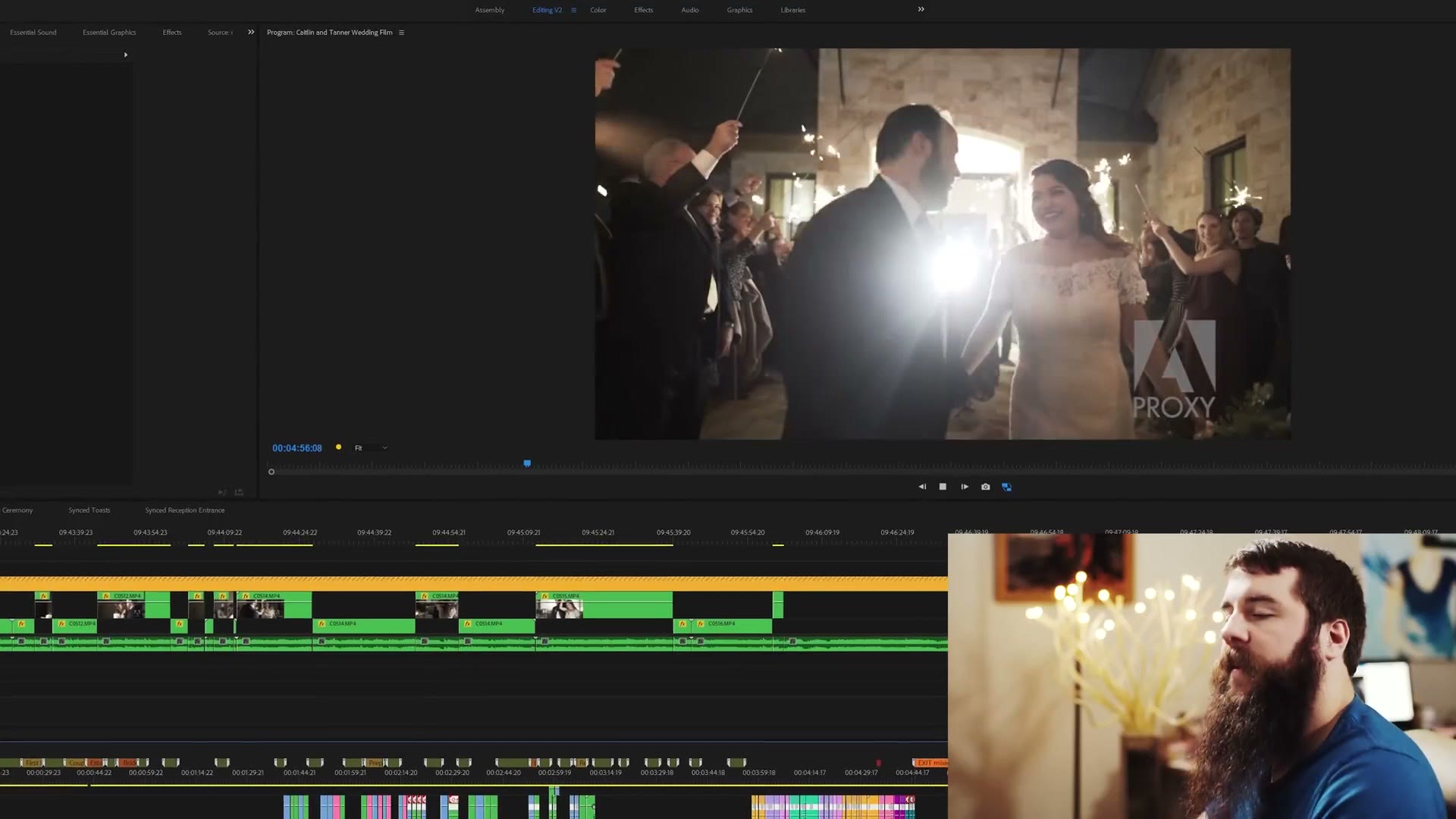Step back one frame in Program monitor
Viewport: 1456px width, 819px height.
pyautogui.click(x=922, y=487)
